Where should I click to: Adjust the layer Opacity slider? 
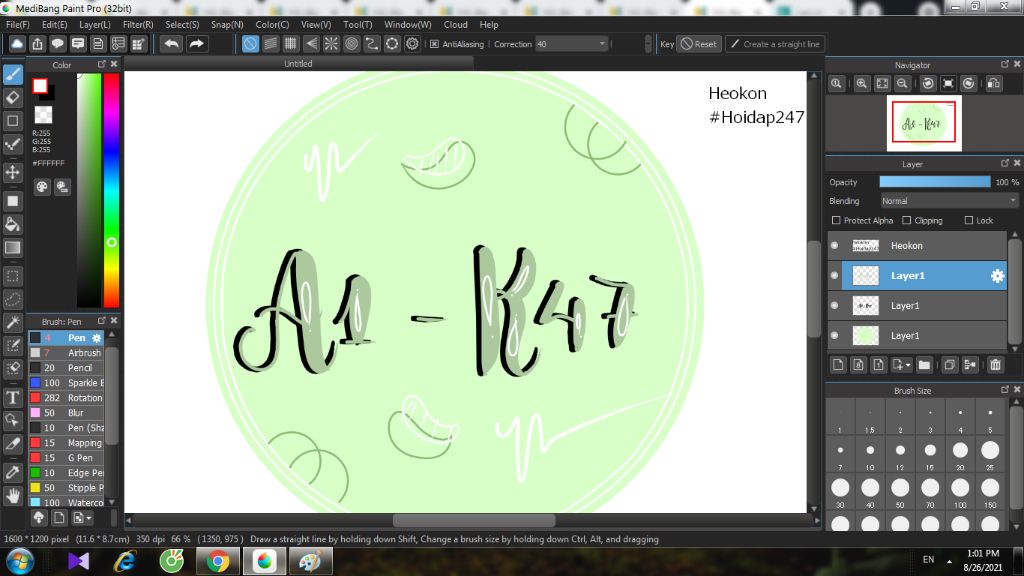[x=935, y=182]
